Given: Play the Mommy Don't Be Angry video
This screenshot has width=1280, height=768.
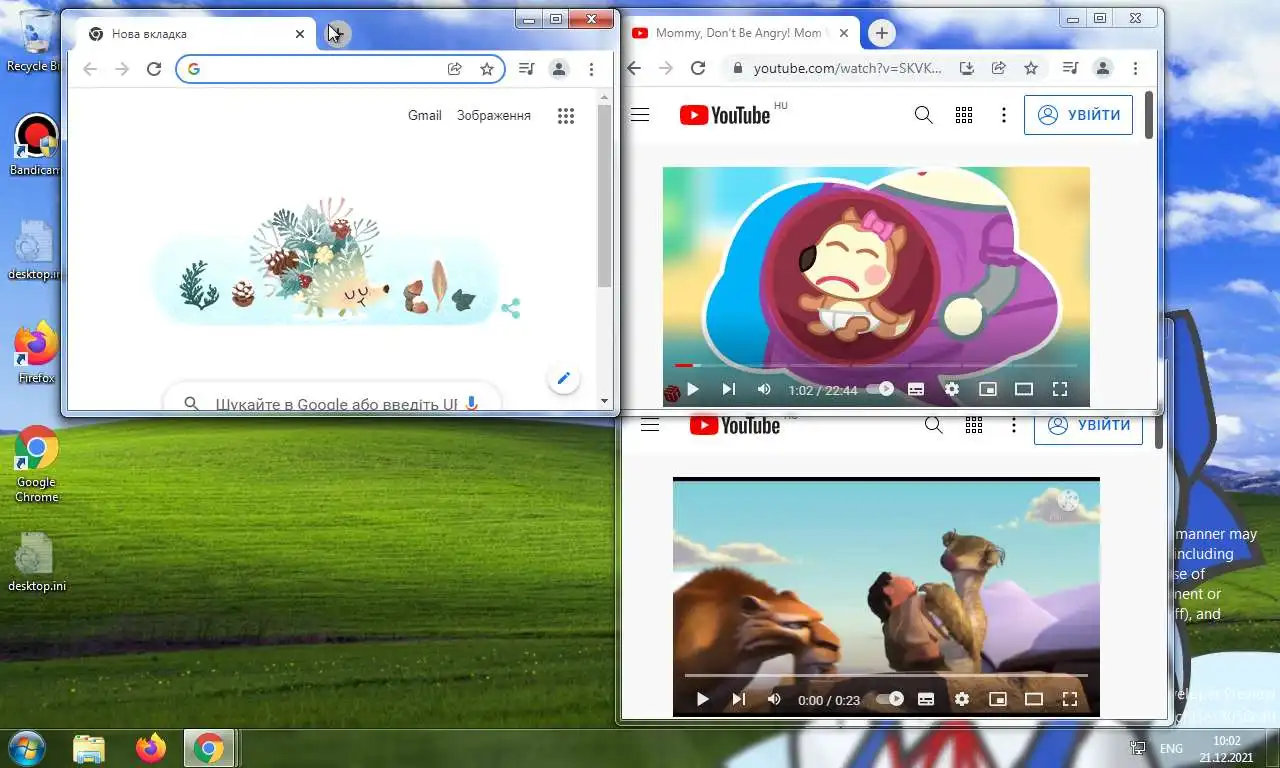Looking at the screenshot, I should click(692, 389).
